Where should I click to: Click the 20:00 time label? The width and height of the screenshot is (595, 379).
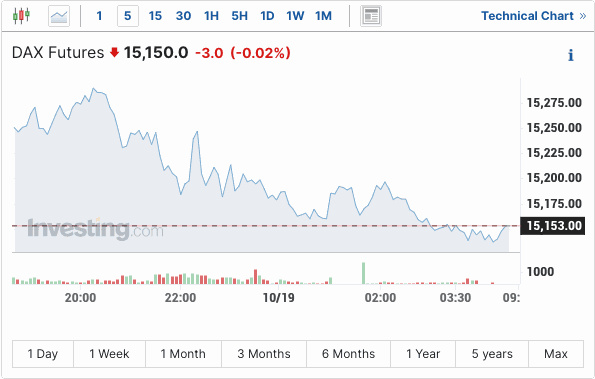(x=80, y=298)
